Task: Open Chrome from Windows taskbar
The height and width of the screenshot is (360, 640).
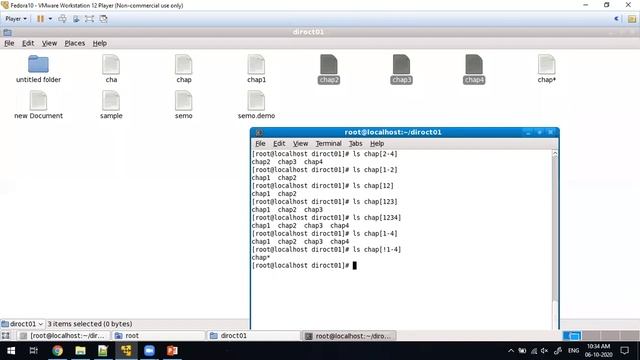Action: click(58, 351)
